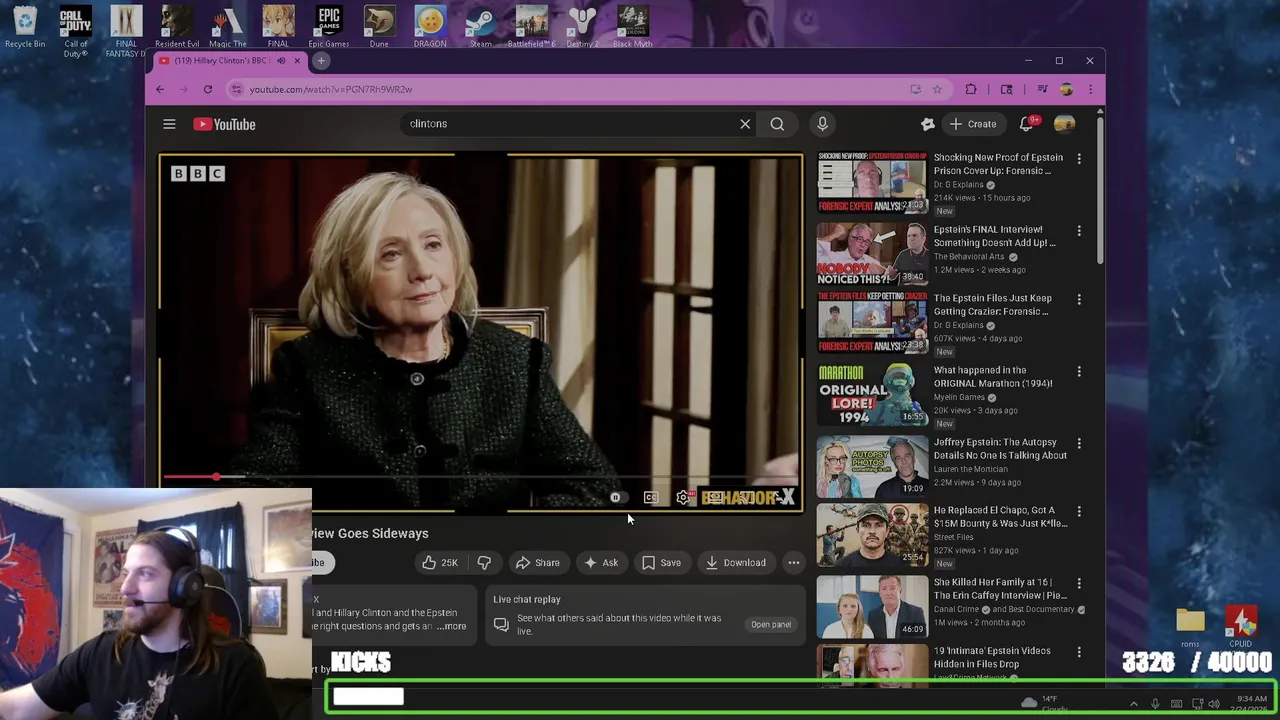Open the Destiny 2 desktop shortcut
The width and height of the screenshot is (1280, 720).
pos(582,27)
